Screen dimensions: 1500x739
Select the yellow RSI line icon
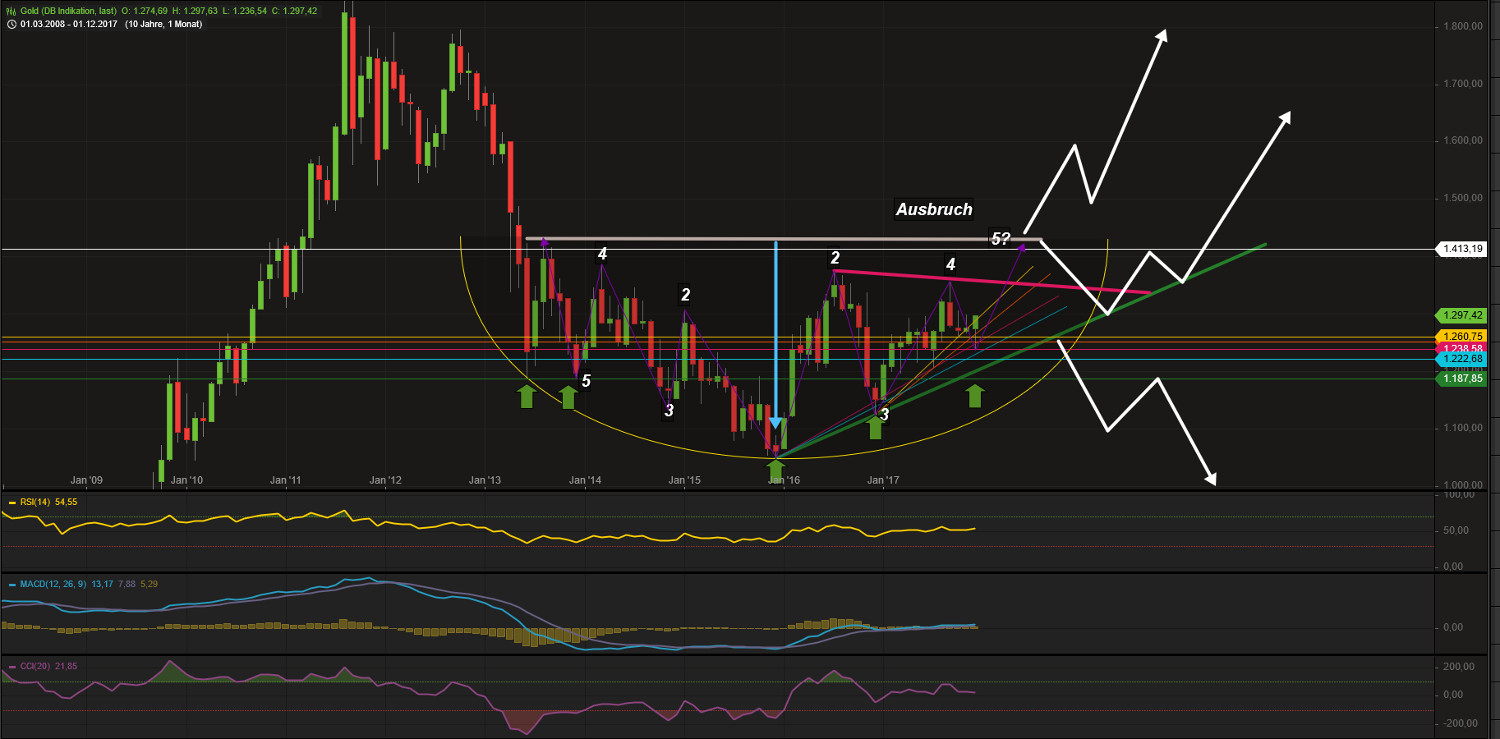coord(10,501)
